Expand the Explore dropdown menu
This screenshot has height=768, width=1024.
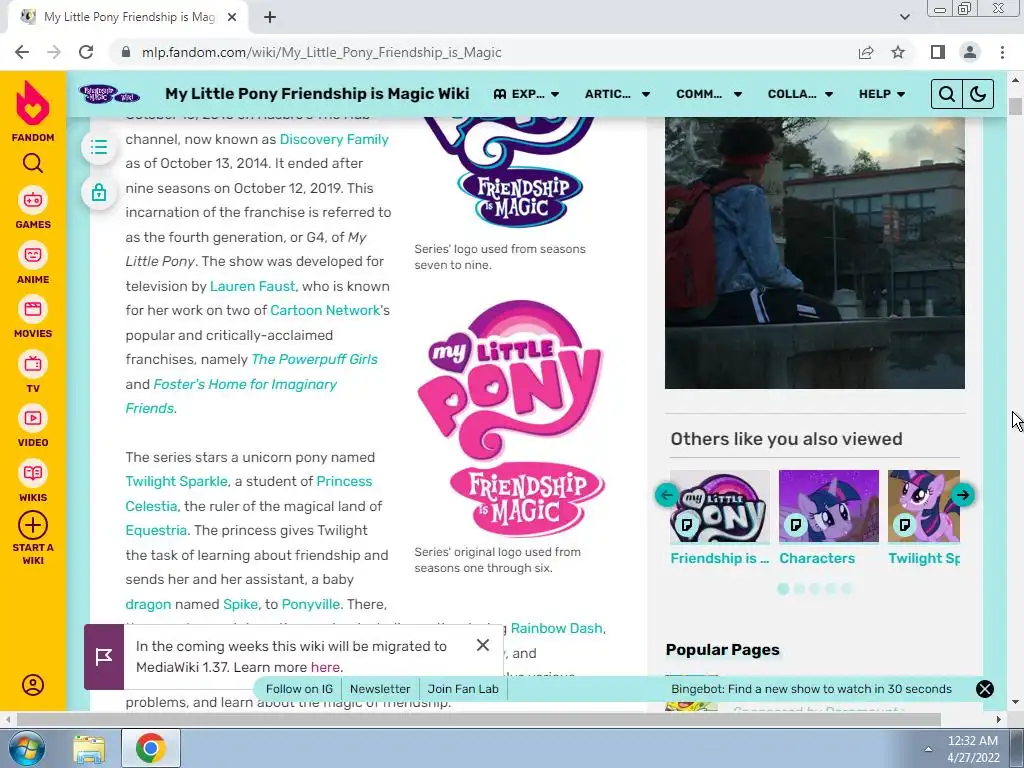[526, 94]
